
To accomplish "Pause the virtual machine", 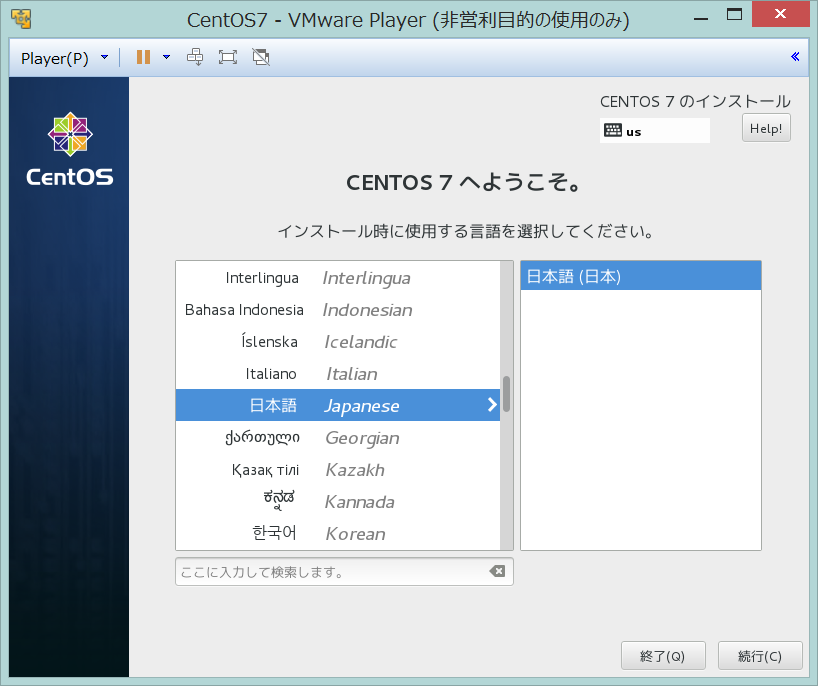I will 143,57.
